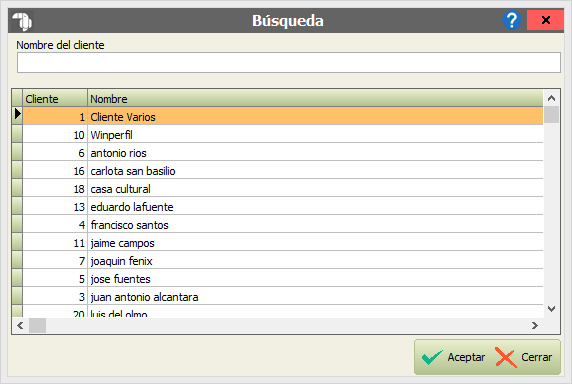Focus the Nombre del cliente search field
572x384 pixels.
click(289, 62)
